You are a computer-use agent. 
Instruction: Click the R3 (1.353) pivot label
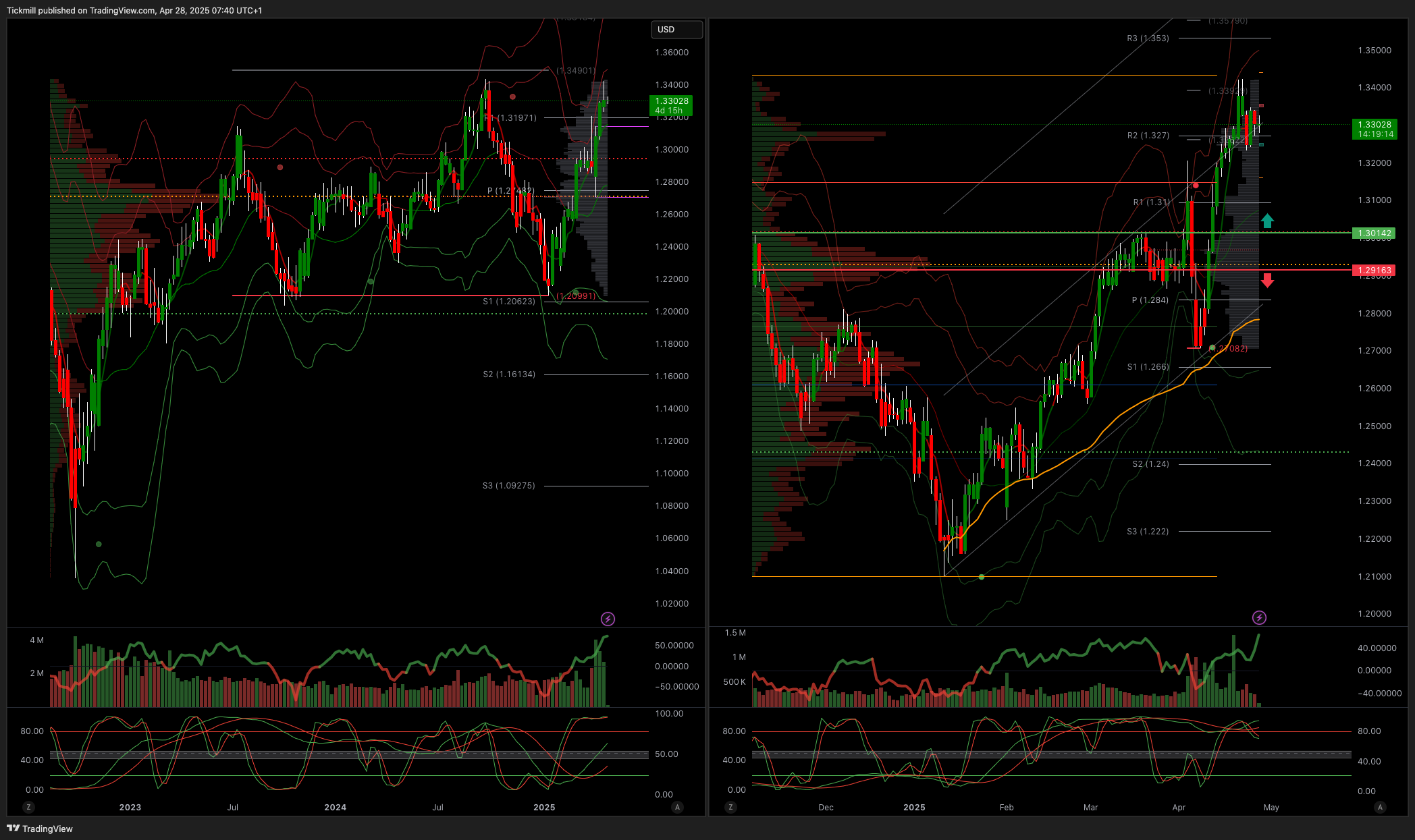pyautogui.click(x=1148, y=38)
